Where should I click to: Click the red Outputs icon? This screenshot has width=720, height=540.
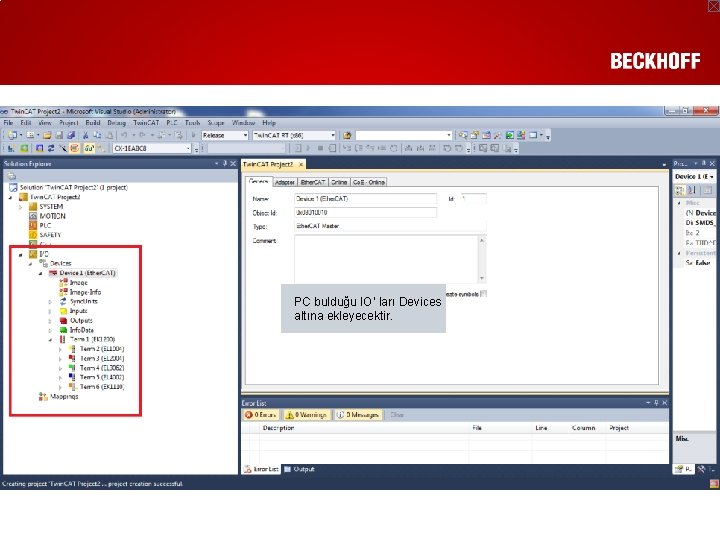coord(63,321)
